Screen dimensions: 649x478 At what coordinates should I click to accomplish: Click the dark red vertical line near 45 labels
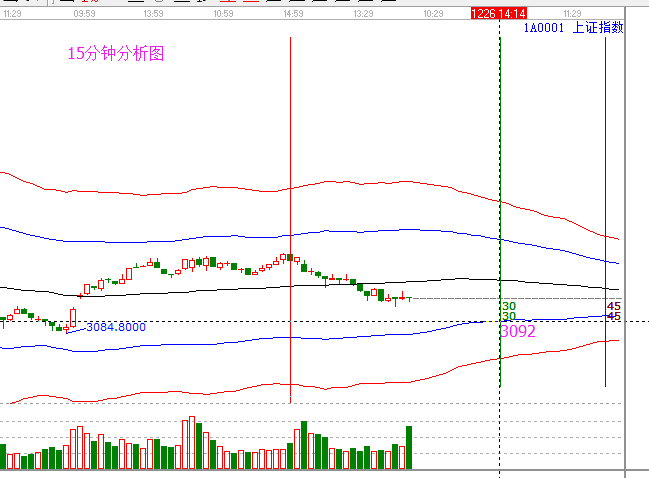[x=605, y=212]
